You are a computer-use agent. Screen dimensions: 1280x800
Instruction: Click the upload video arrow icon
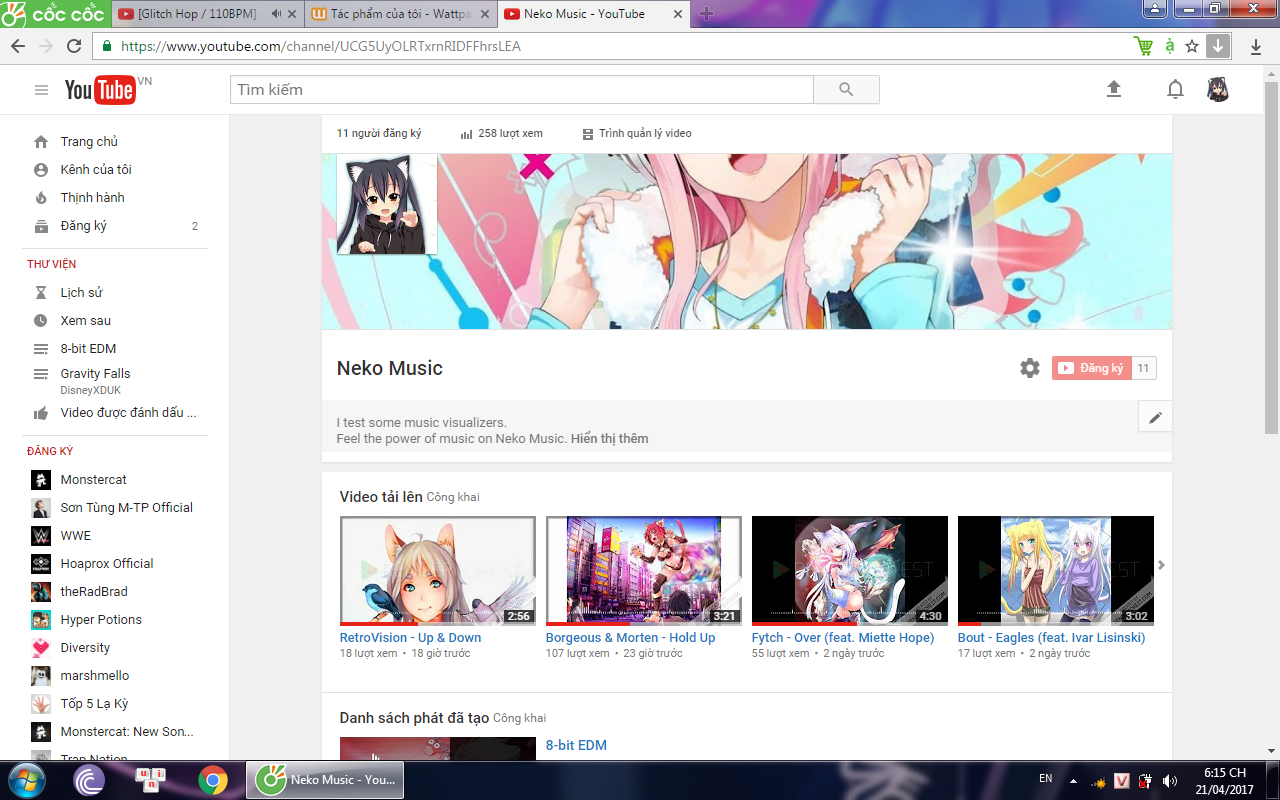(x=1114, y=89)
